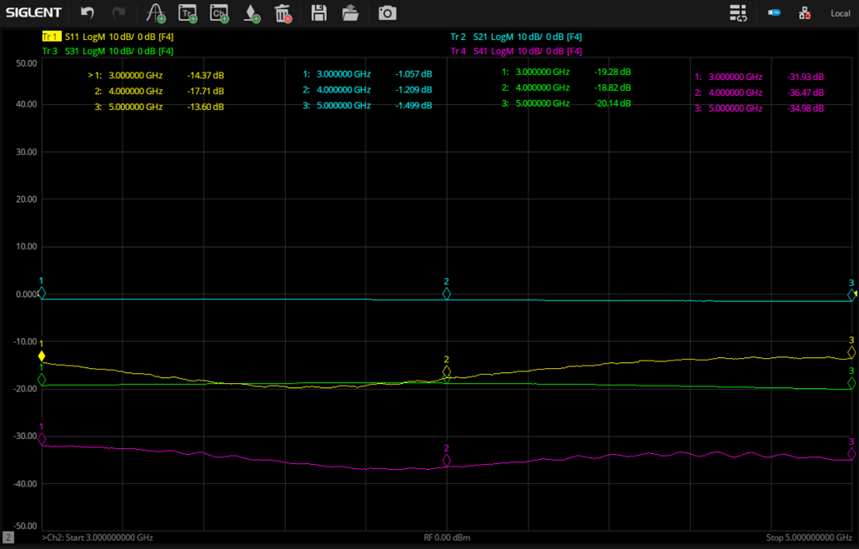Click magenta marker 1 on S41 trace
Image resolution: width=859 pixels, height=549 pixels.
[42, 439]
